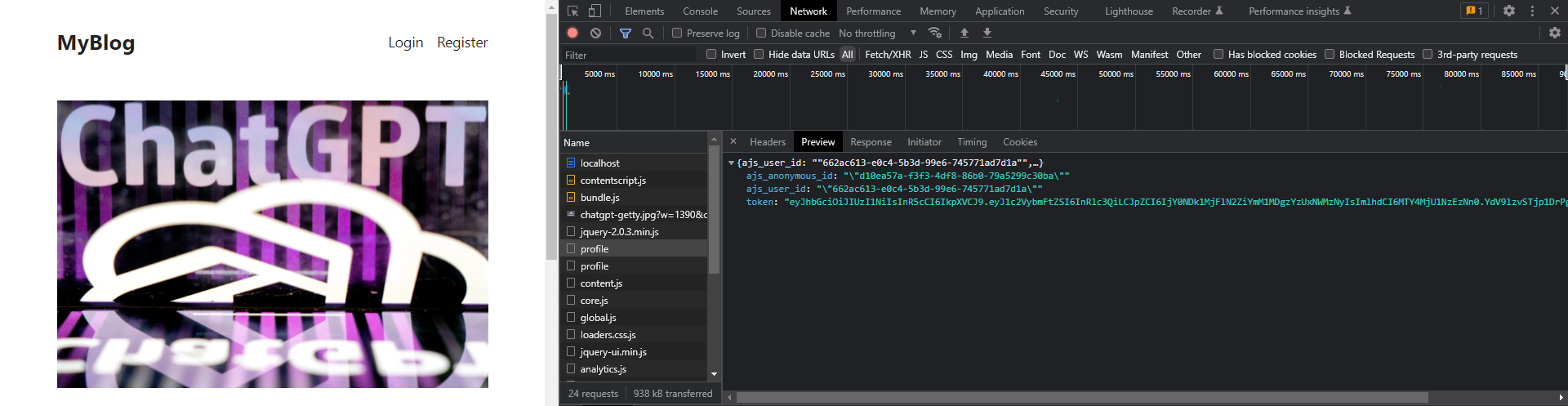1568x406 pixels.
Task: Click the network Filter text field
Action: [629, 55]
